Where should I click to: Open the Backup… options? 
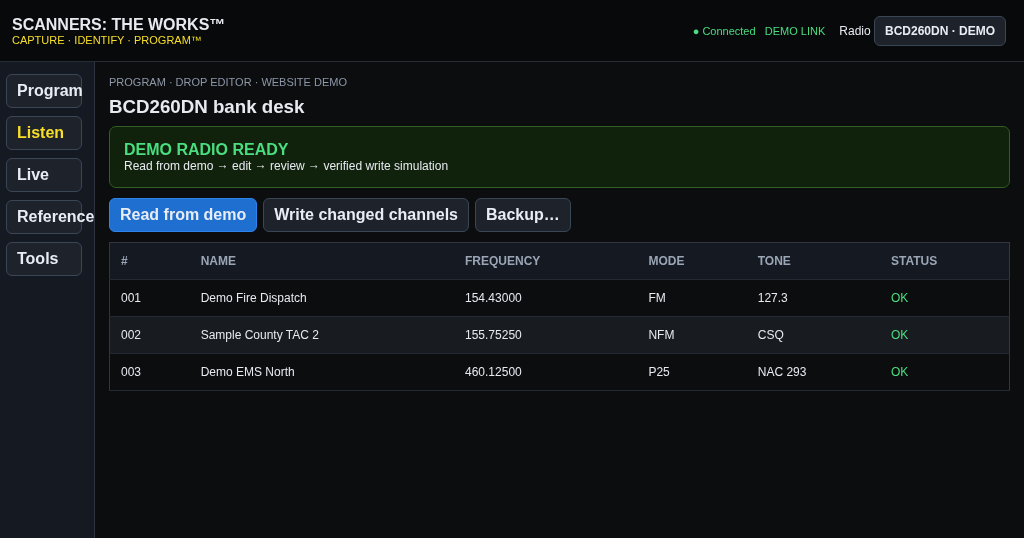point(522,215)
